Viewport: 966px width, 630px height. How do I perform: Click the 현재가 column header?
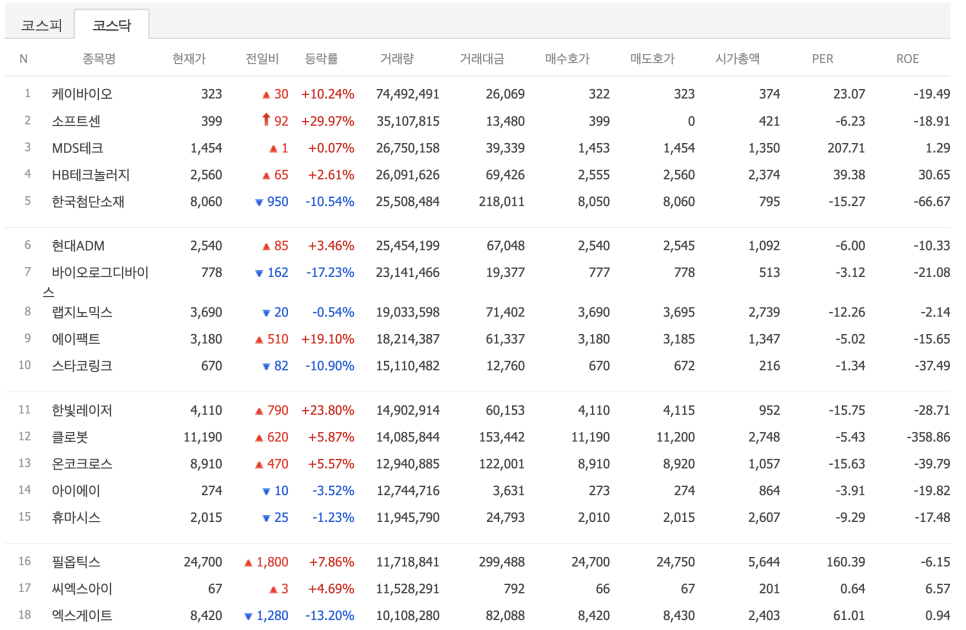pyautogui.click(x=189, y=59)
